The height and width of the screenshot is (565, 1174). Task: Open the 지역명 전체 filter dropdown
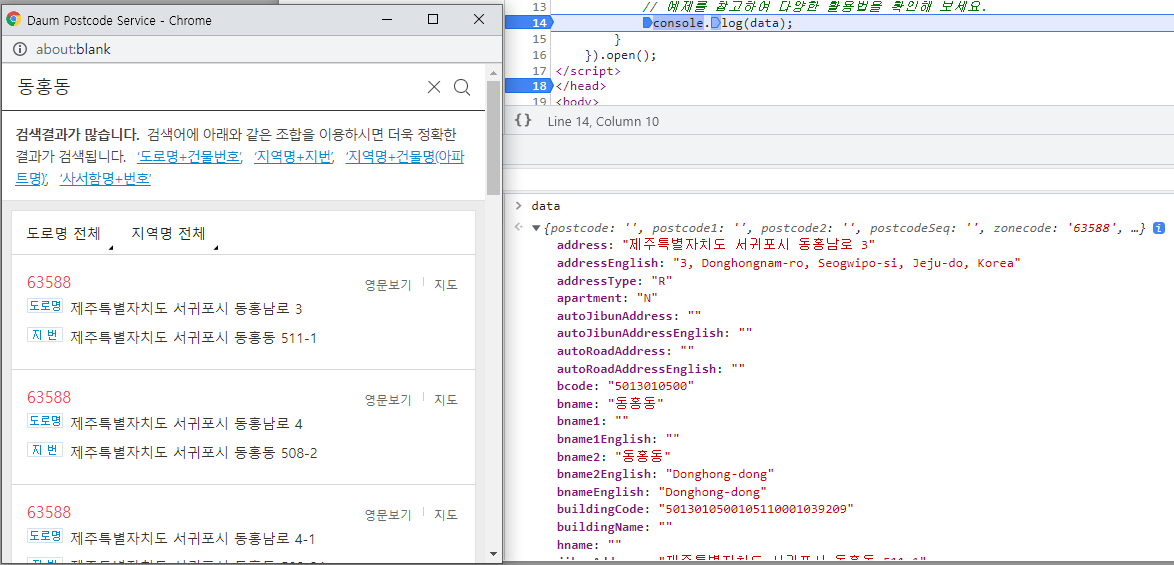coord(174,233)
